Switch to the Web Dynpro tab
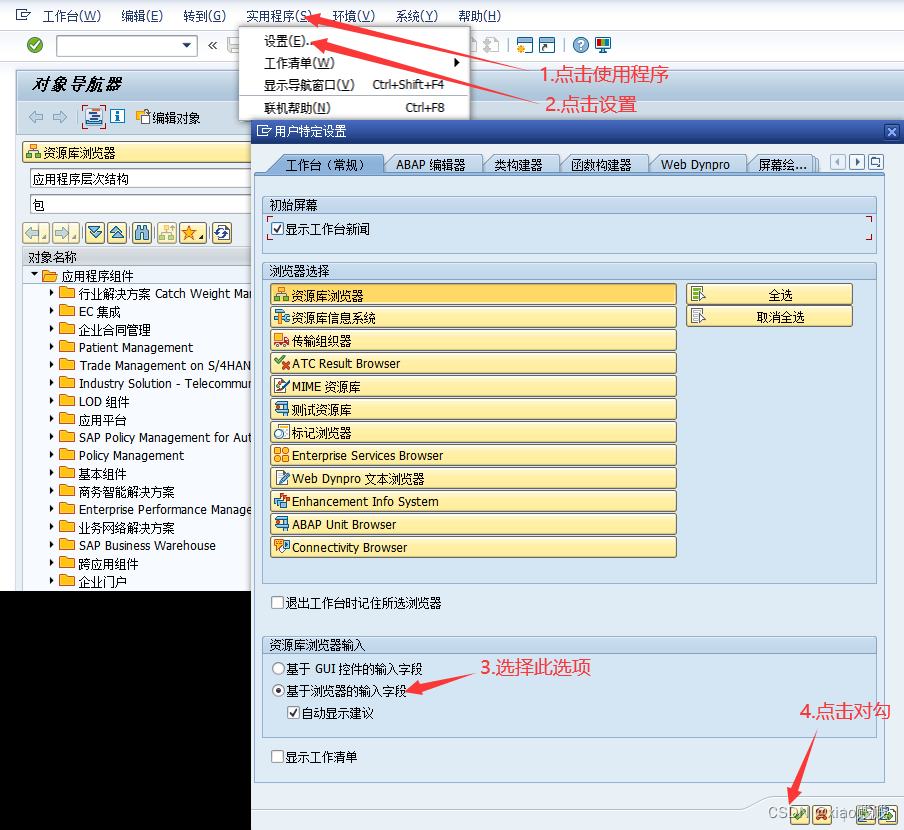 [695, 164]
